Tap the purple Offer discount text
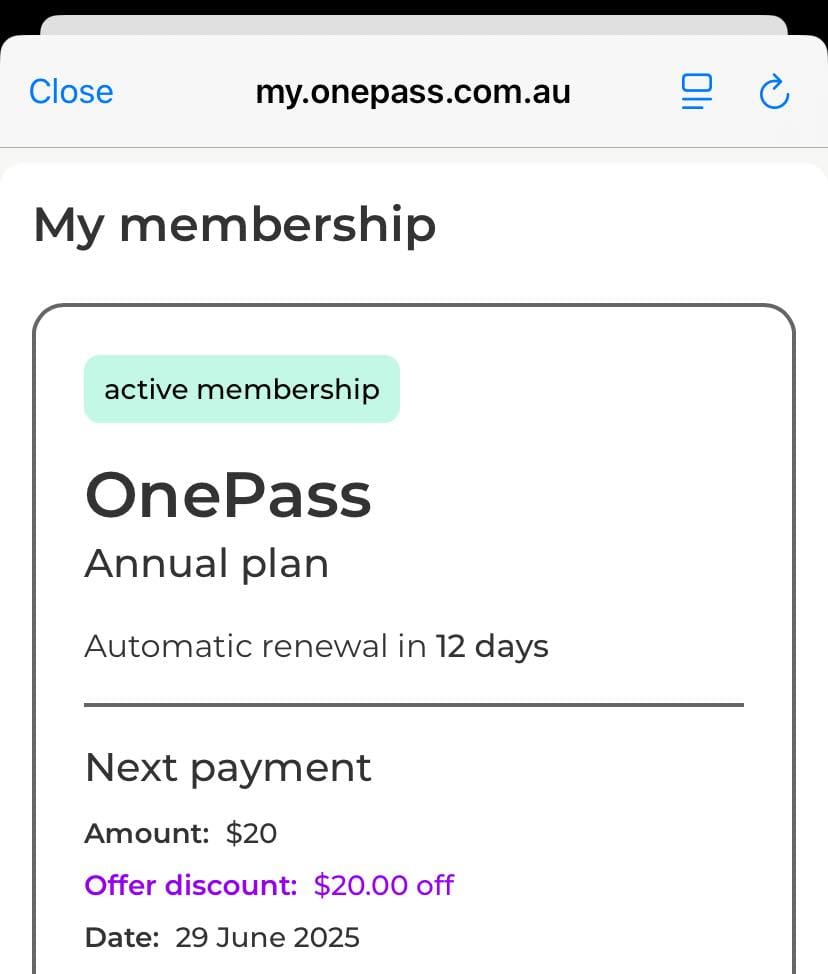Image resolution: width=828 pixels, height=974 pixels. [191, 885]
